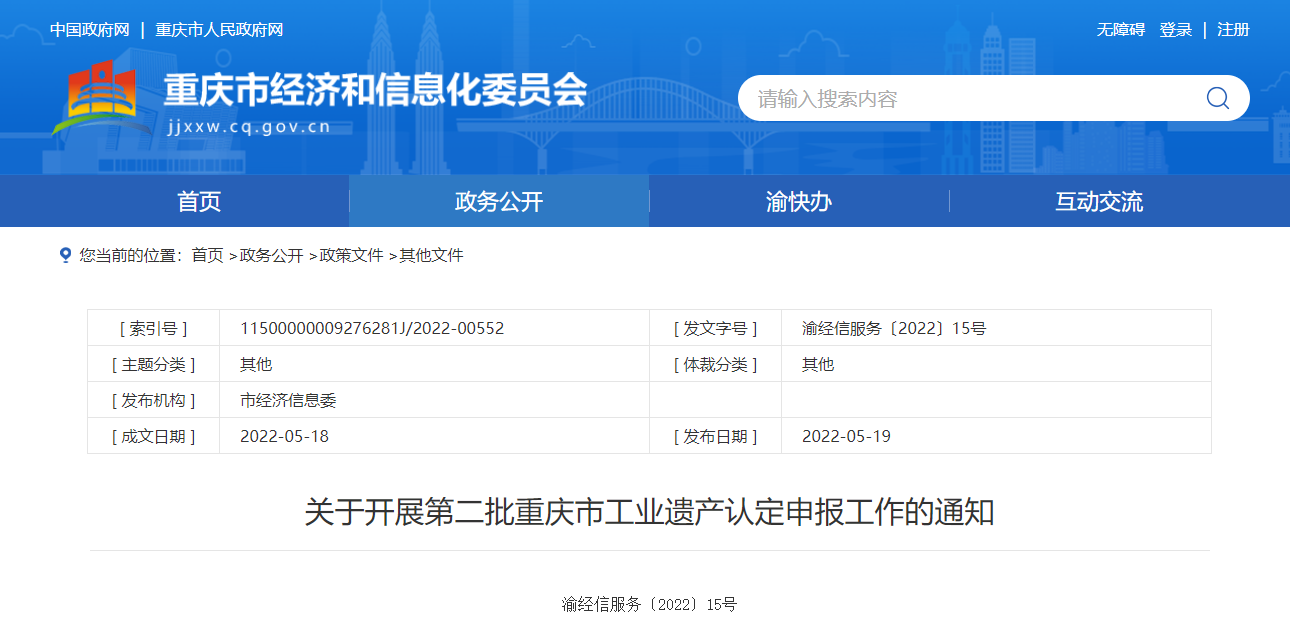This screenshot has height=637, width=1290.
Task: Click the 重庆市经济和信息化委员会 site title
Action: [x=375, y=91]
